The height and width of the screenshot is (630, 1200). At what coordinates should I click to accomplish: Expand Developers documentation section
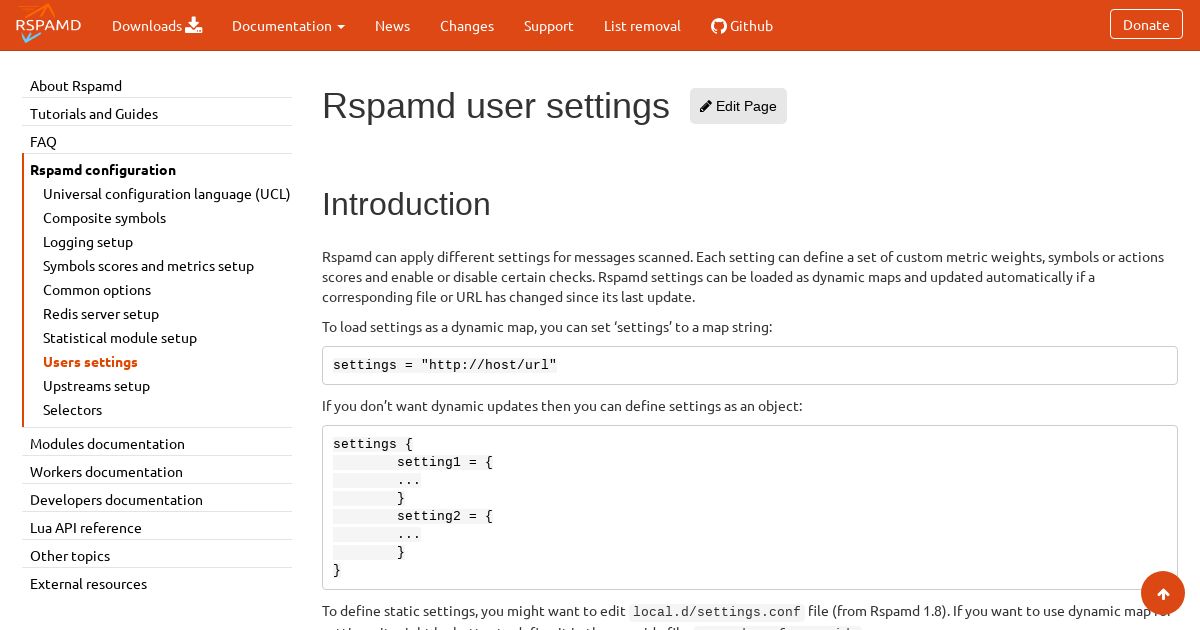(x=116, y=500)
